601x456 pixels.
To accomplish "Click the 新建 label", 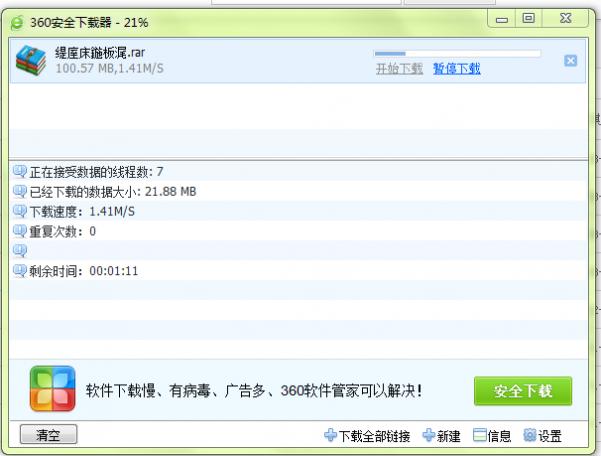I will [x=449, y=436].
